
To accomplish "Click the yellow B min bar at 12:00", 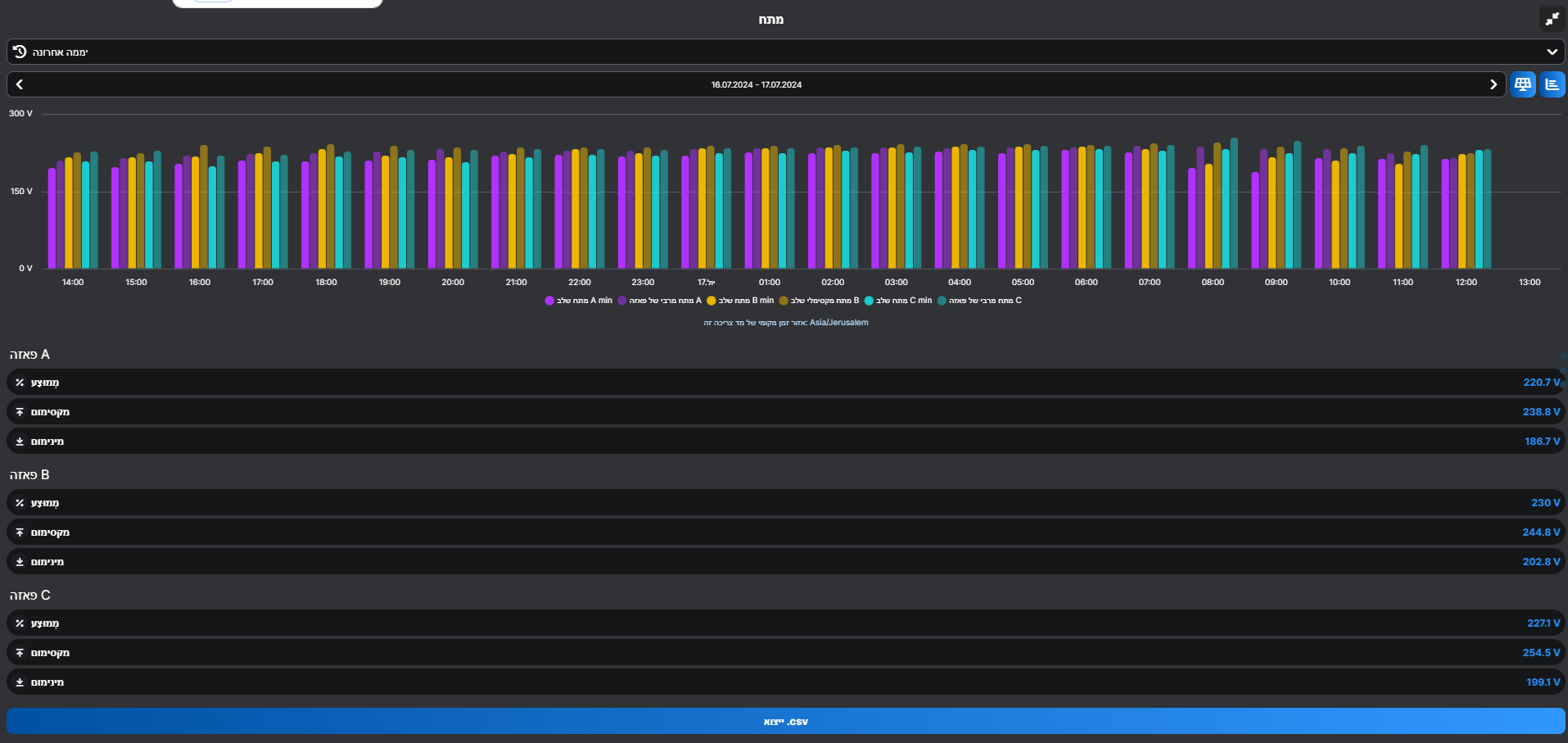I will (x=1462, y=211).
